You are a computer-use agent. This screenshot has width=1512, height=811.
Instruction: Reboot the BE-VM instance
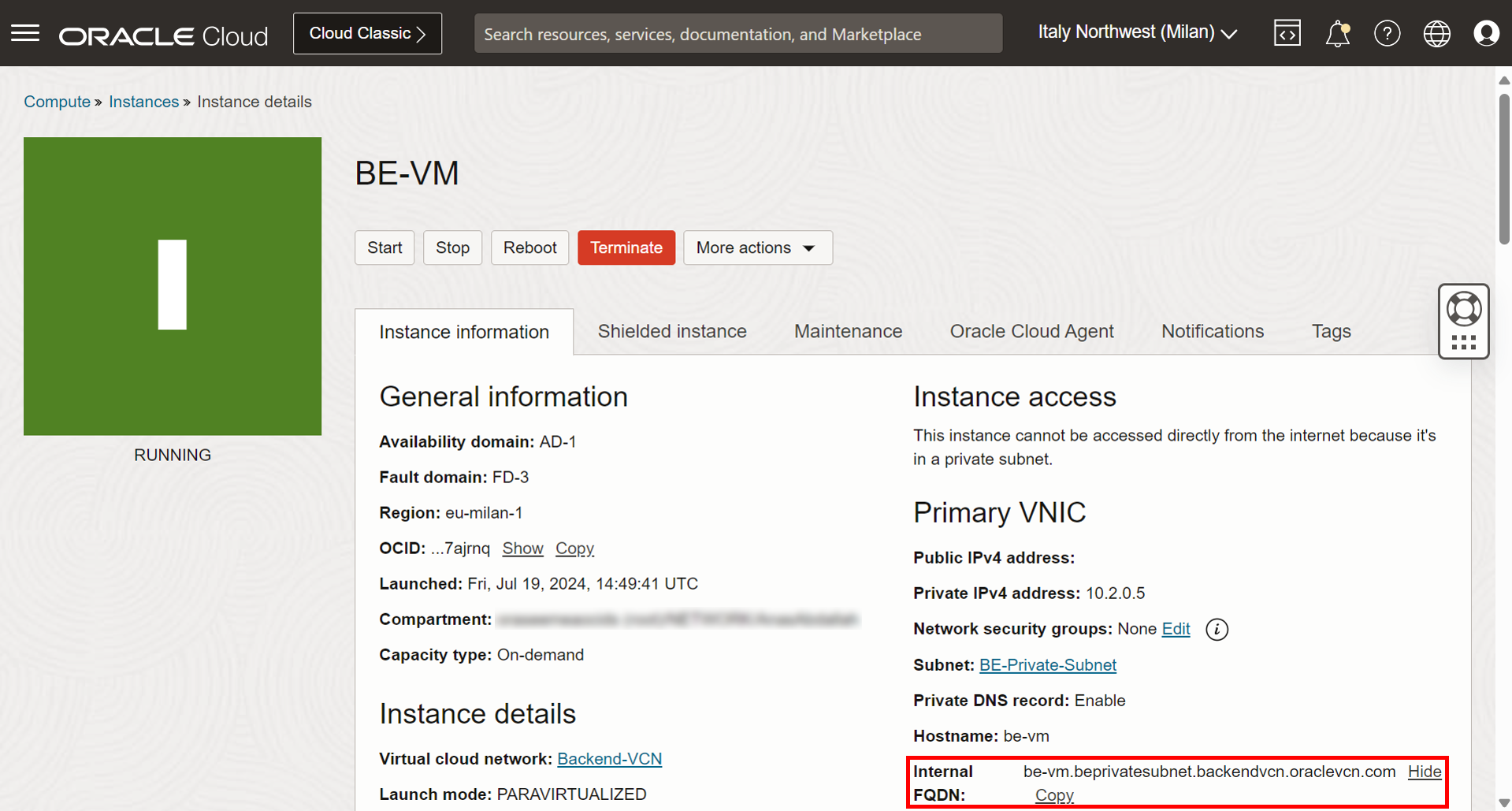point(529,247)
